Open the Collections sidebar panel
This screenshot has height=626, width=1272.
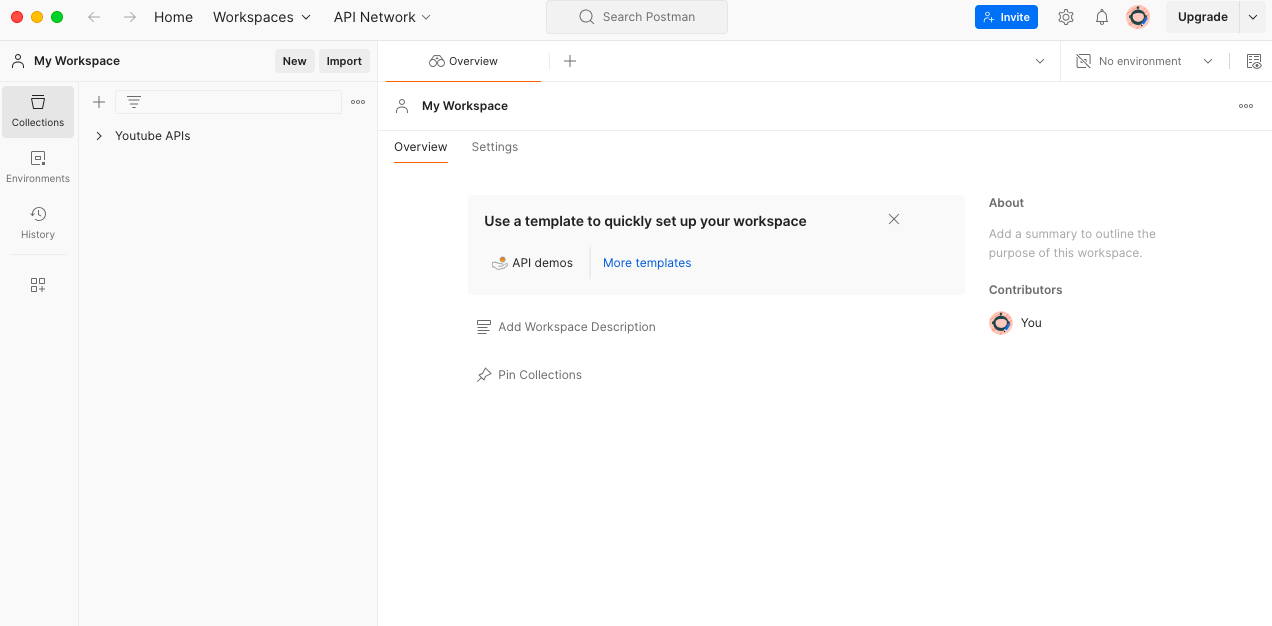38,111
